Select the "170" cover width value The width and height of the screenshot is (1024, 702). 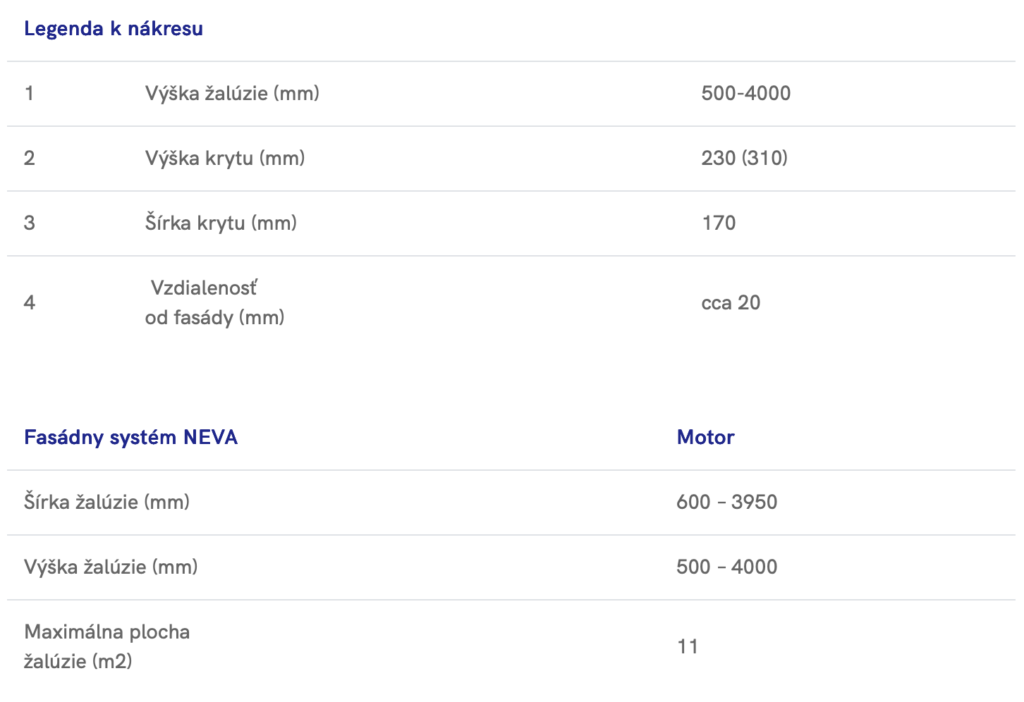pos(719,223)
